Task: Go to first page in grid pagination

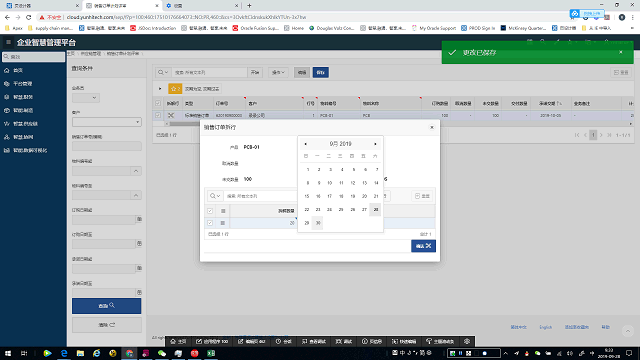Action: pos(577,135)
